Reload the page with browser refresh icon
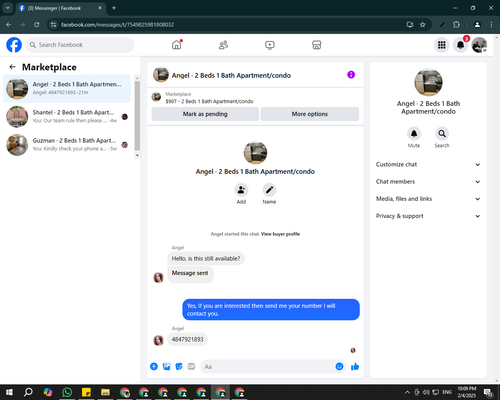The height and width of the screenshot is (400, 500). pos(37,25)
